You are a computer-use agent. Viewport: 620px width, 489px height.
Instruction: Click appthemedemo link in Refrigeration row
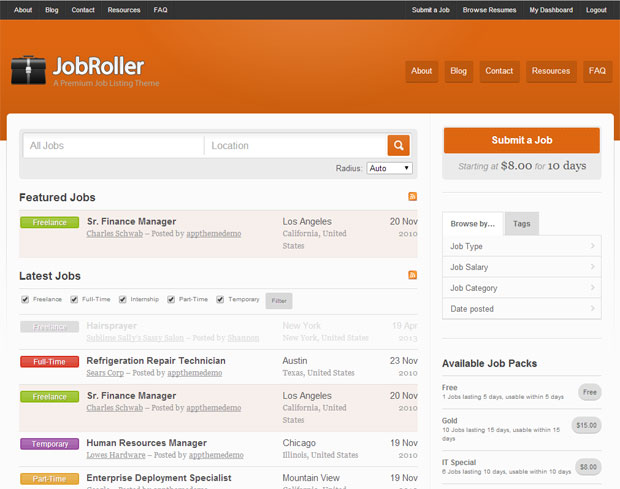(195, 373)
